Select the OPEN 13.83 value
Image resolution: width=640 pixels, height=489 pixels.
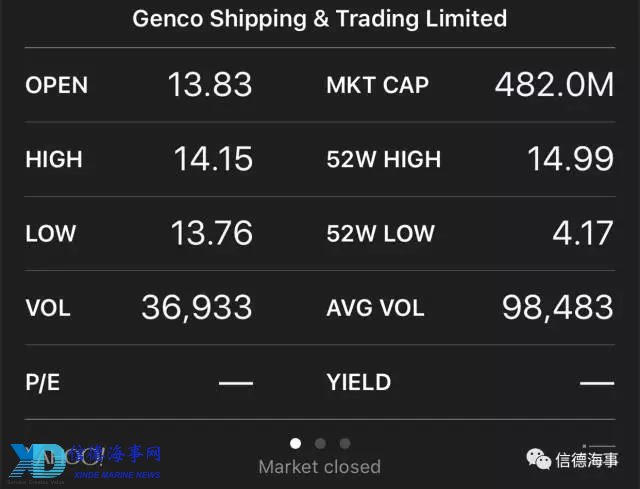click(210, 84)
